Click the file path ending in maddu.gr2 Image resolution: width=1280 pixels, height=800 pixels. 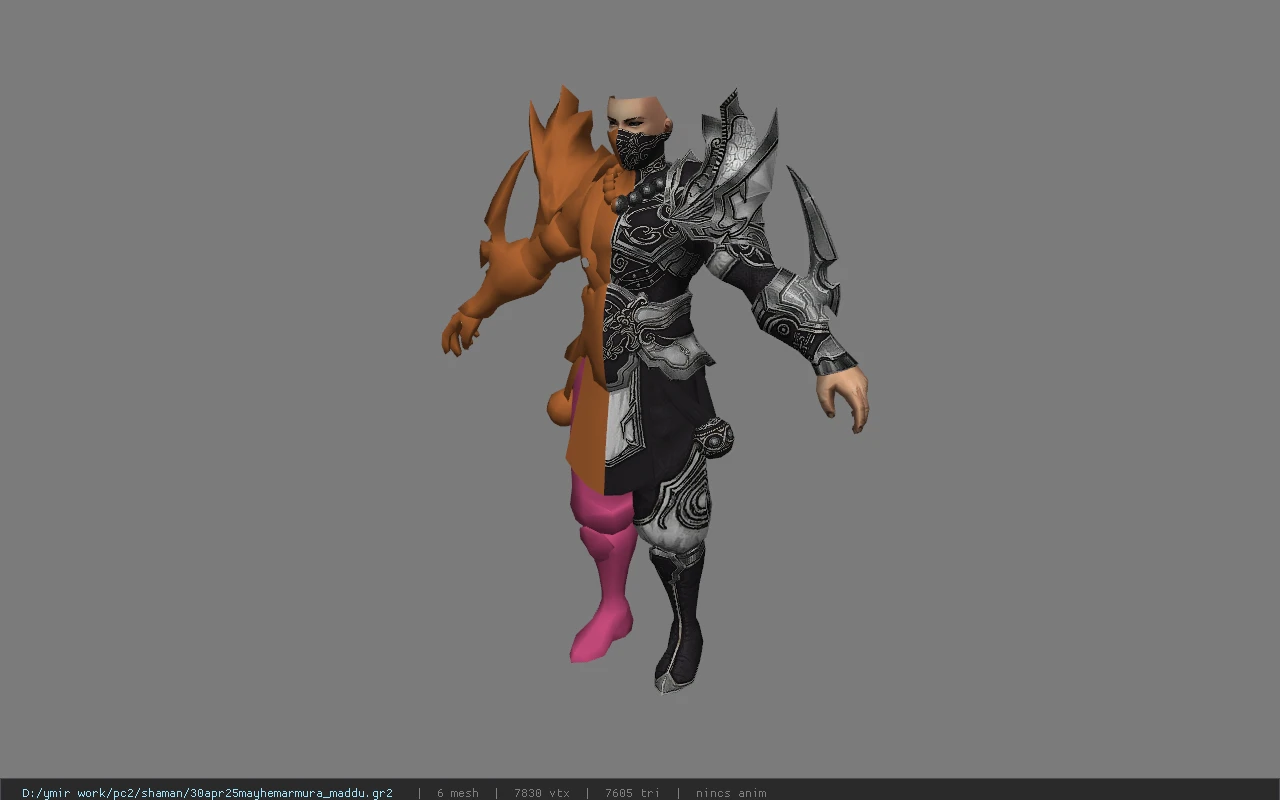tap(207, 793)
